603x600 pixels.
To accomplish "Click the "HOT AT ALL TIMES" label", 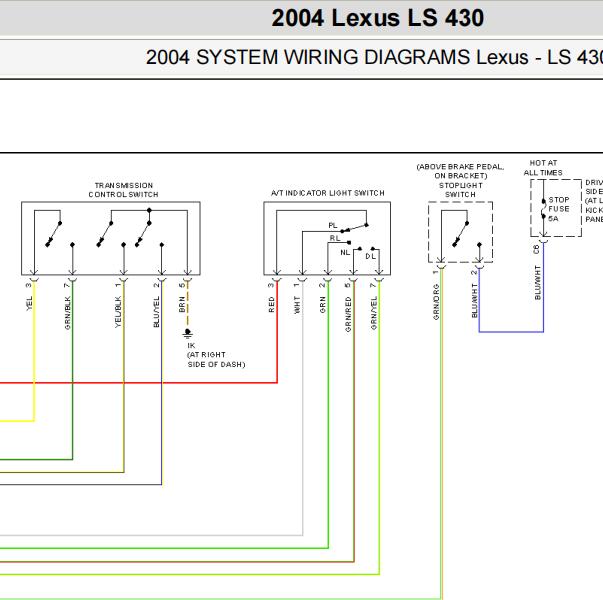I will click(543, 168).
